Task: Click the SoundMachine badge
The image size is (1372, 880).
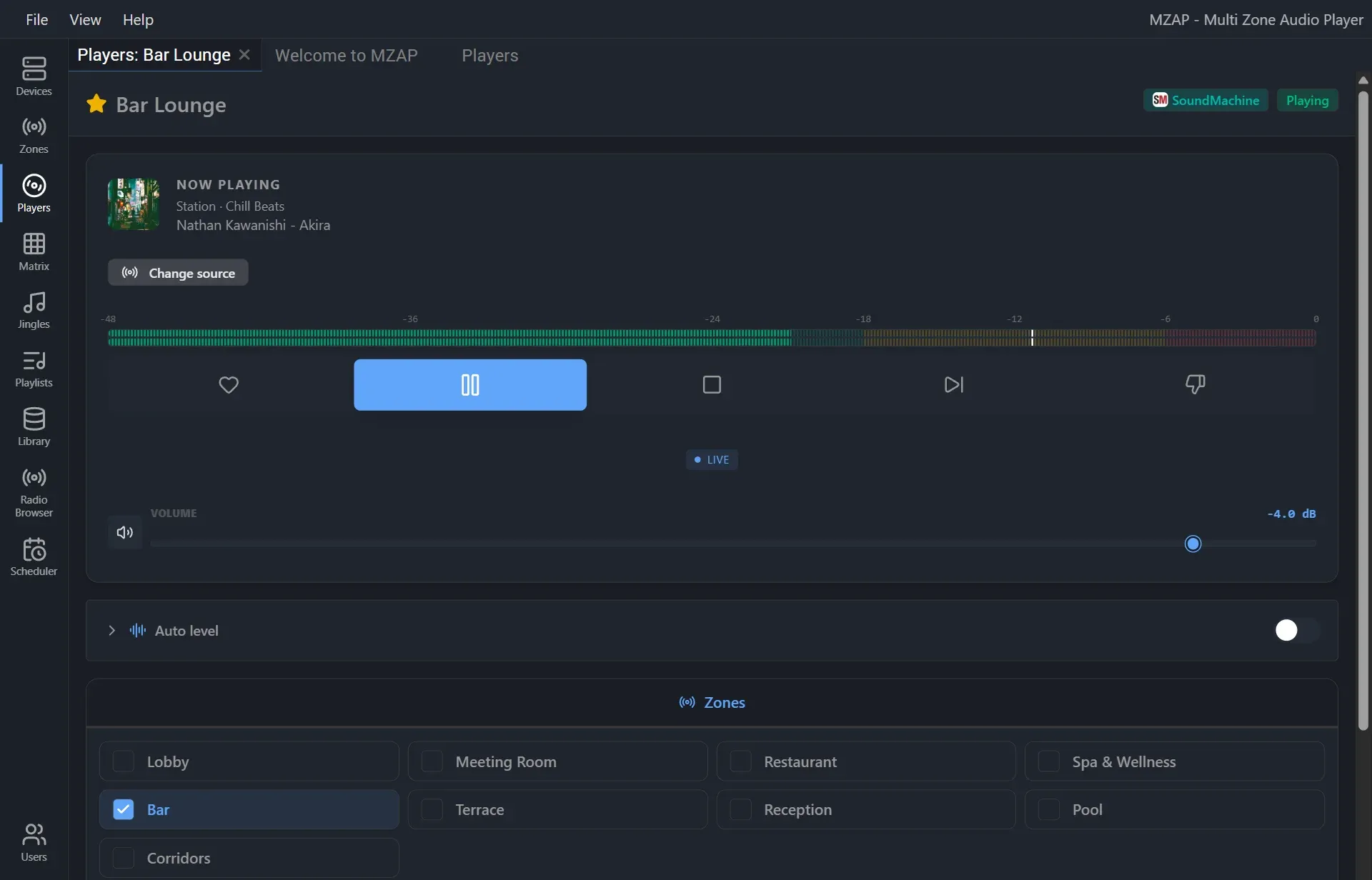Action: [x=1206, y=100]
